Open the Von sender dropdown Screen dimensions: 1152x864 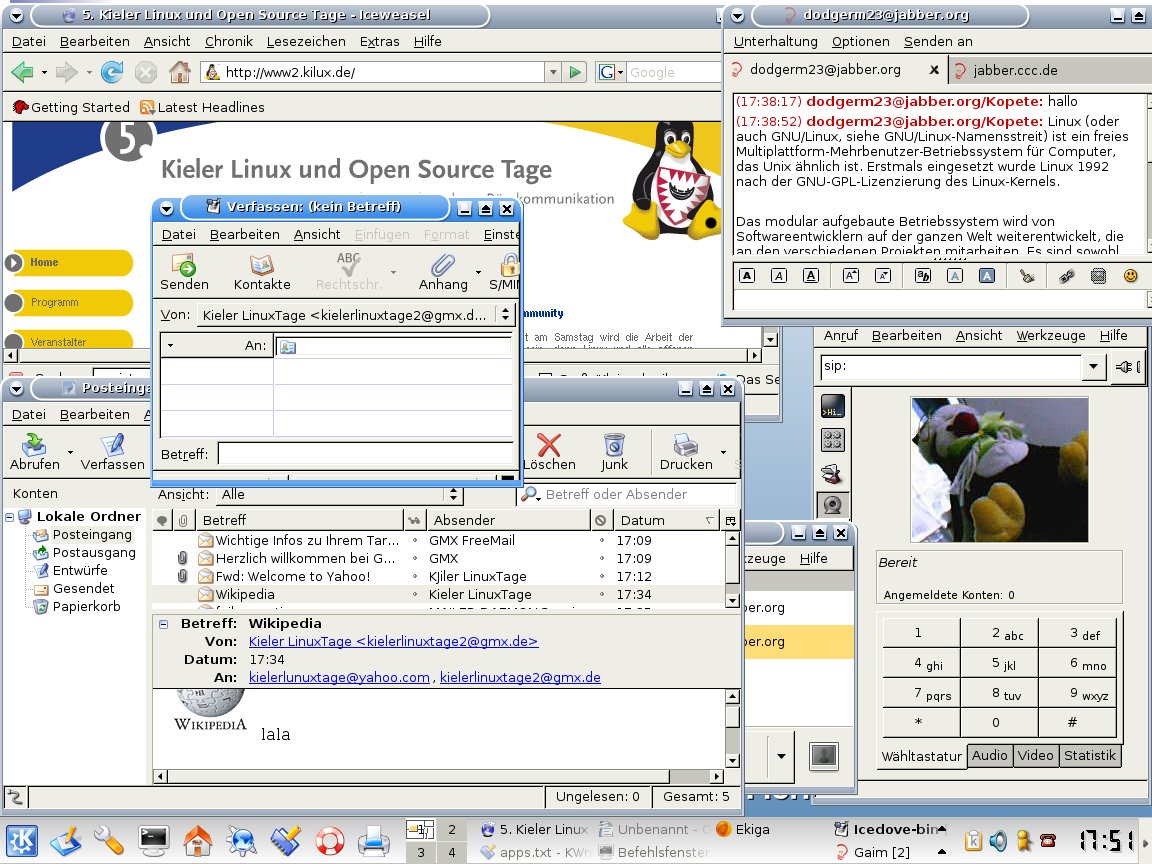(x=505, y=314)
